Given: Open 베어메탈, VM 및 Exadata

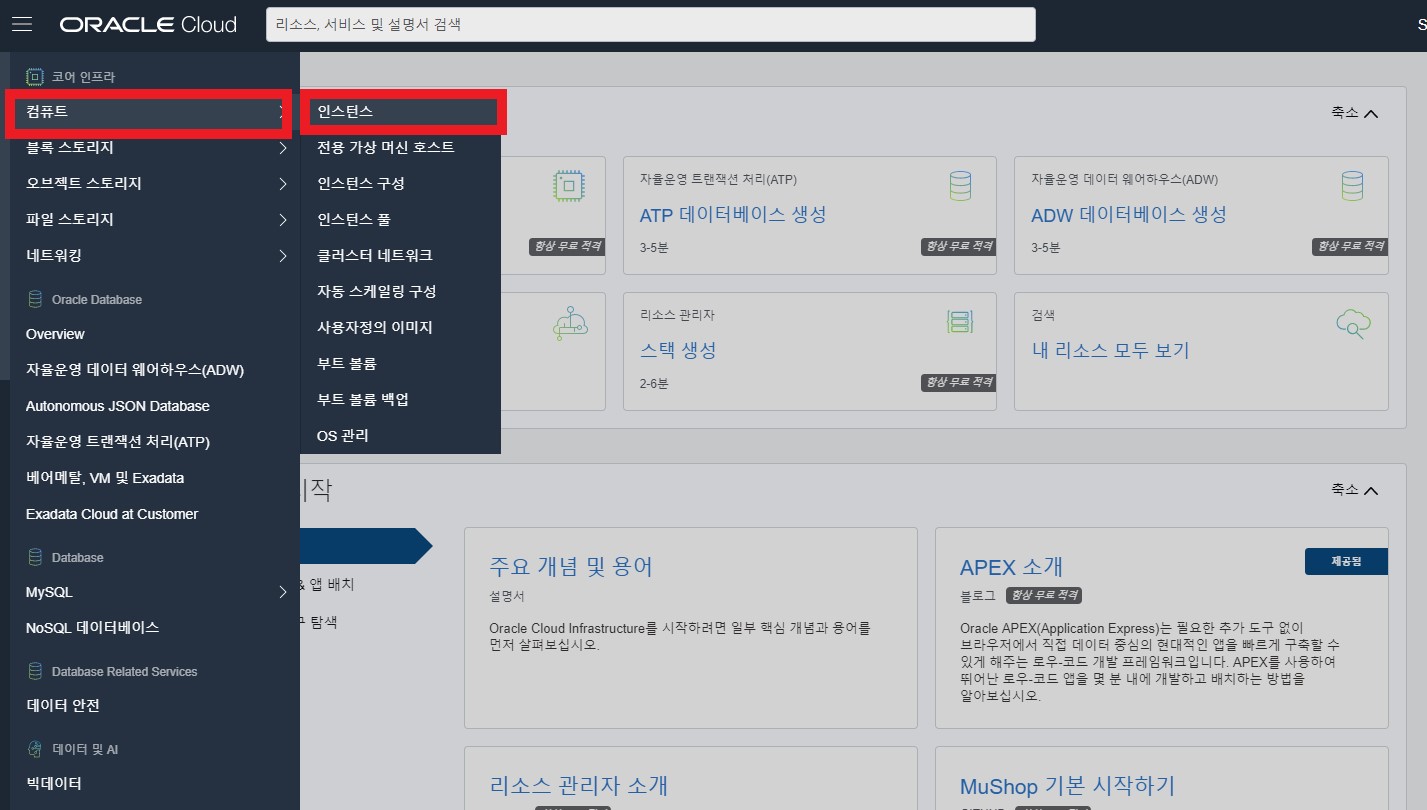Looking at the screenshot, I should [105, 478].
